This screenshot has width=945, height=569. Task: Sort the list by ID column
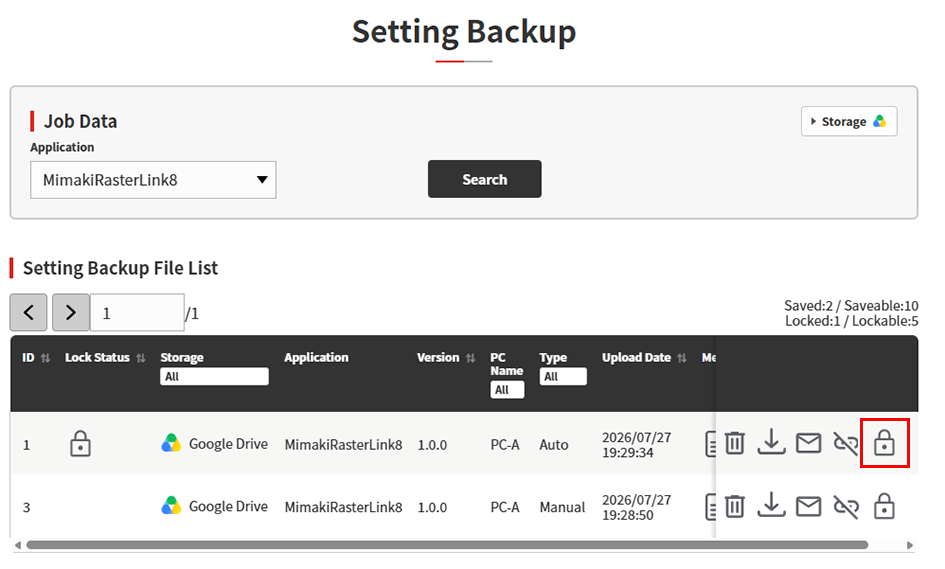(45, 358)
